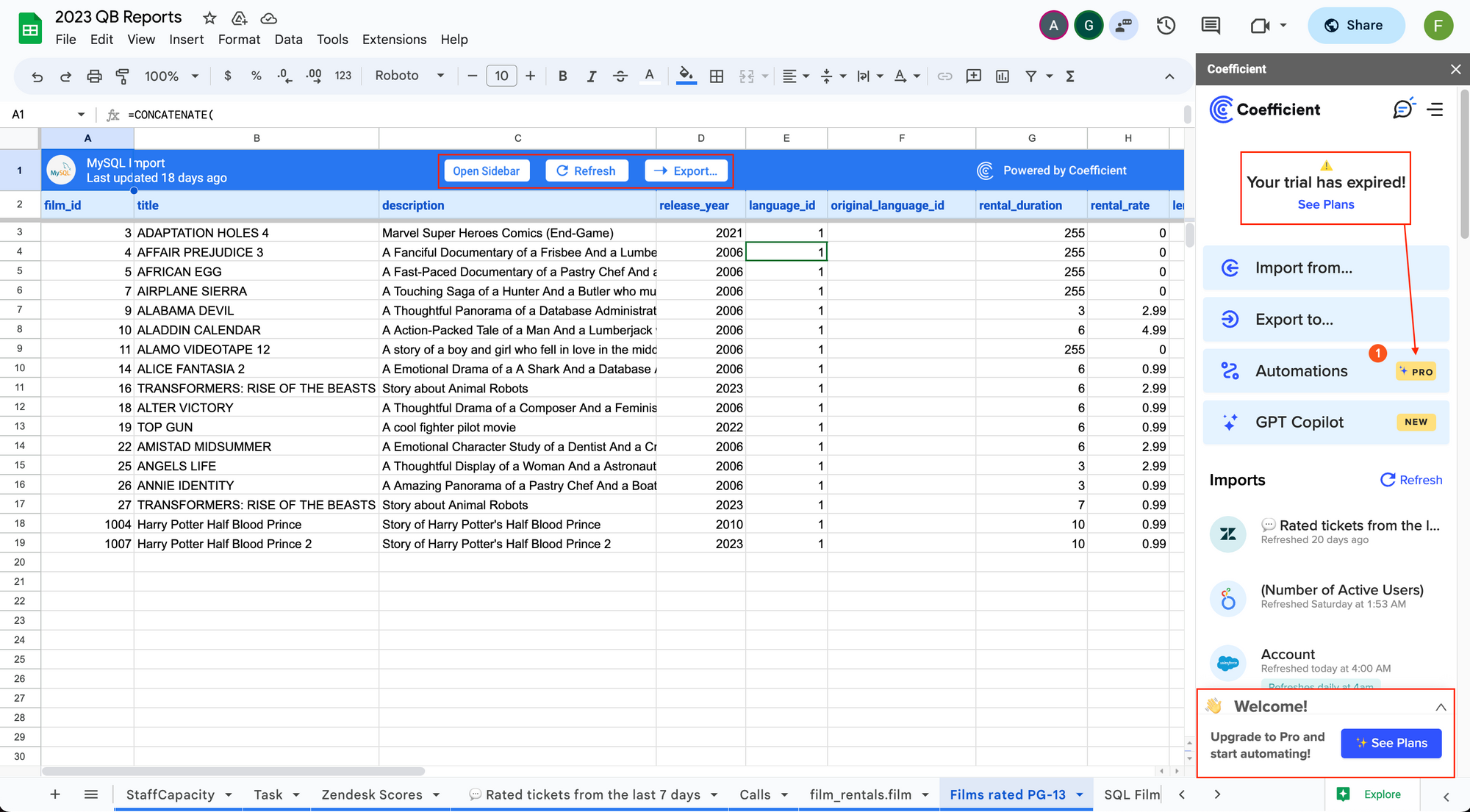
Task: Open comment history icon in header
Action: (1211, 26)
